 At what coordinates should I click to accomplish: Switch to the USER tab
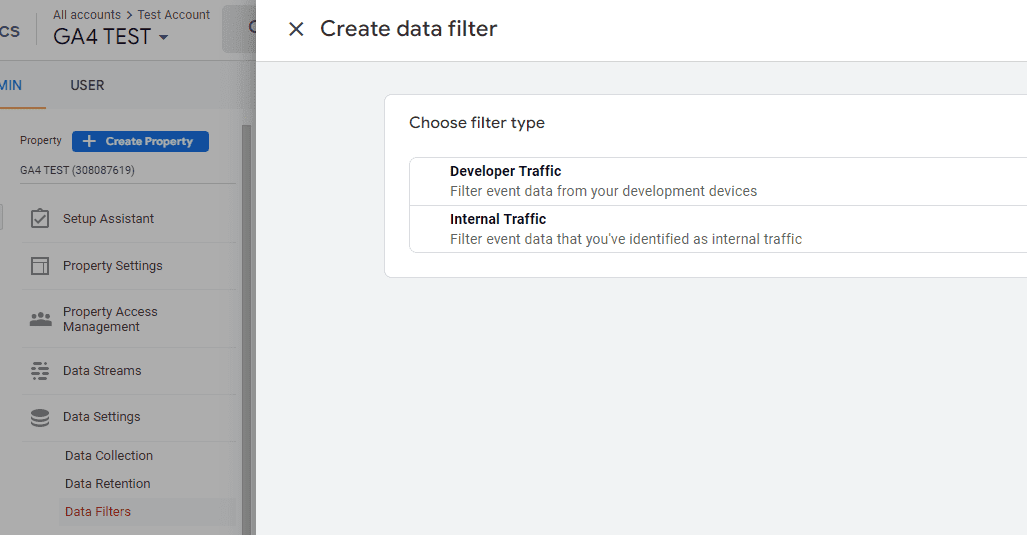87,85
